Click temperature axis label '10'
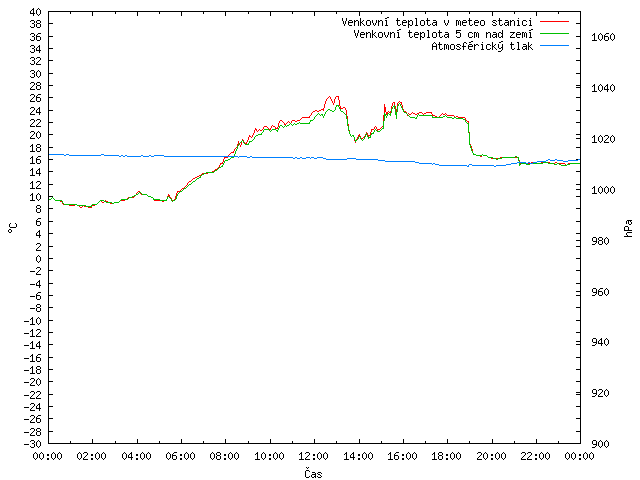640x480 pixels. (x=36, y=197)
